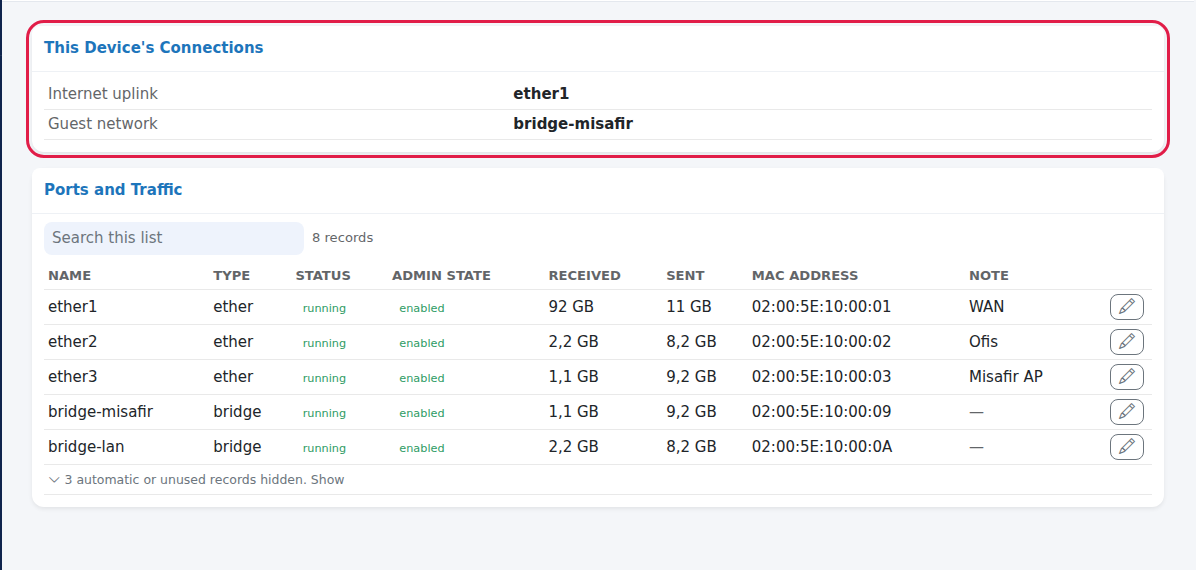Click the NOTE column header

tap(989, 275)
